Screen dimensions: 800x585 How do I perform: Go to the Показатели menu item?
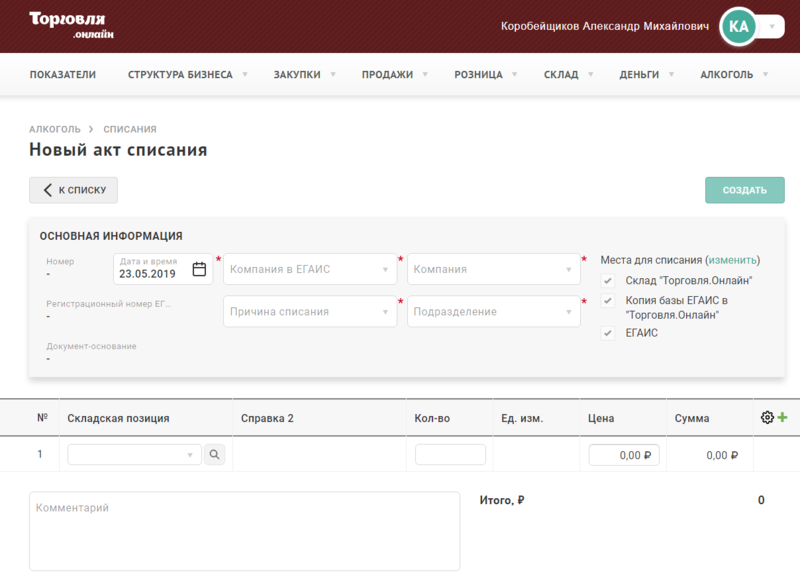[x=63, y=74]
